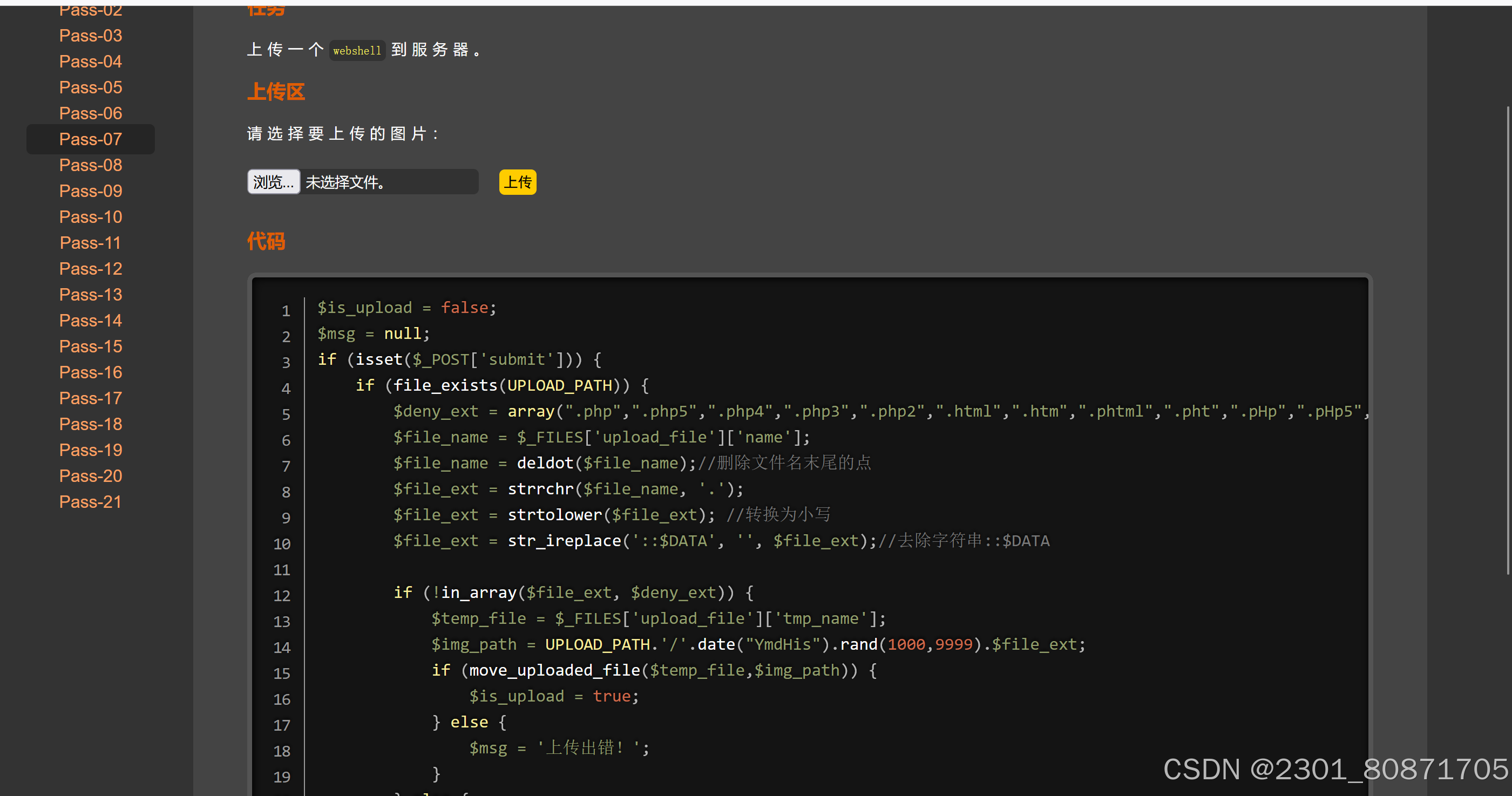Navigate to Pass-18 challenge
Screen dimensions: 1512x796
90,424
